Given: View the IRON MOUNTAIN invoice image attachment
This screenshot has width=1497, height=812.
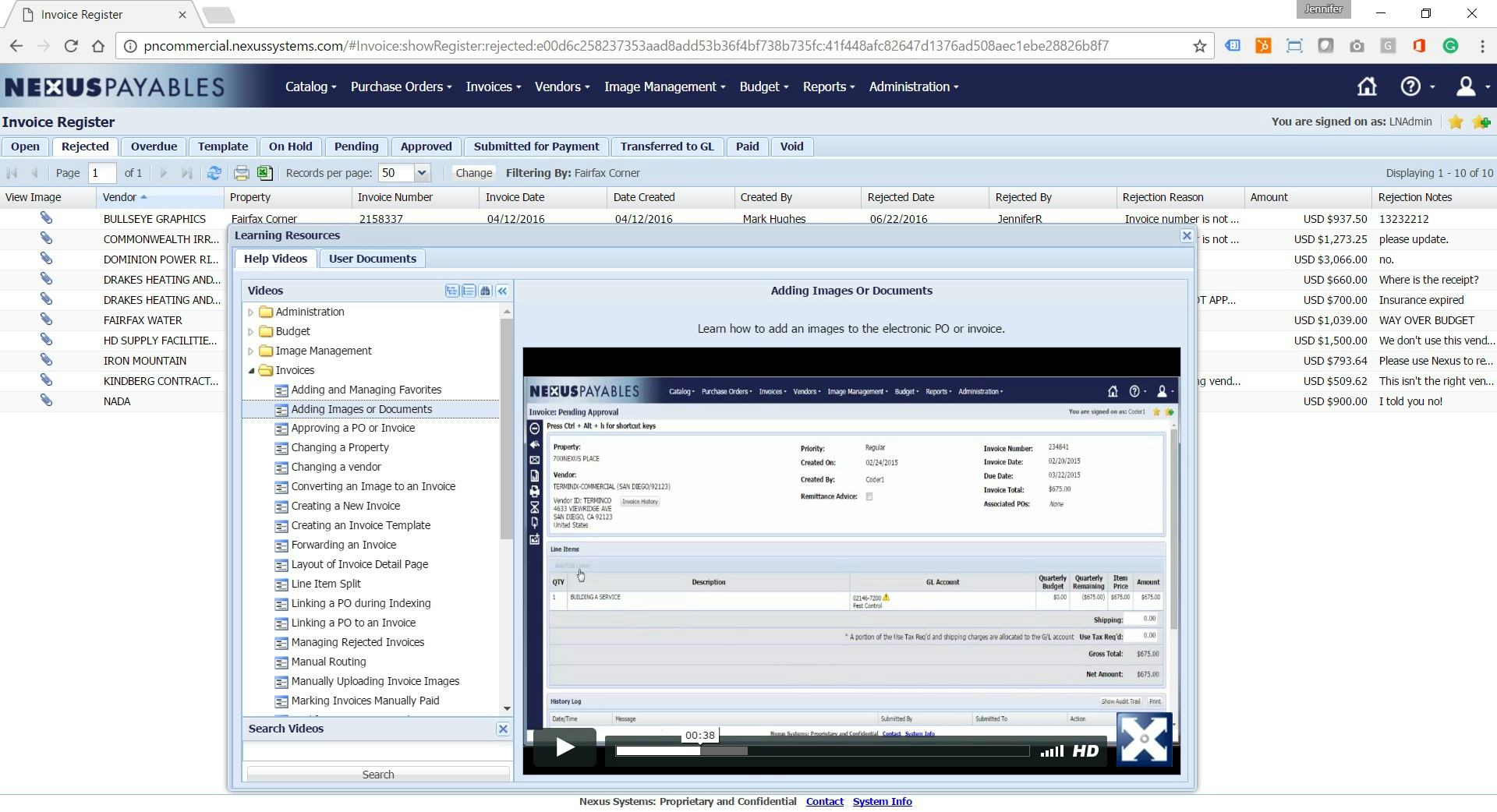Looking at the screenshot, I should point(47,360).
